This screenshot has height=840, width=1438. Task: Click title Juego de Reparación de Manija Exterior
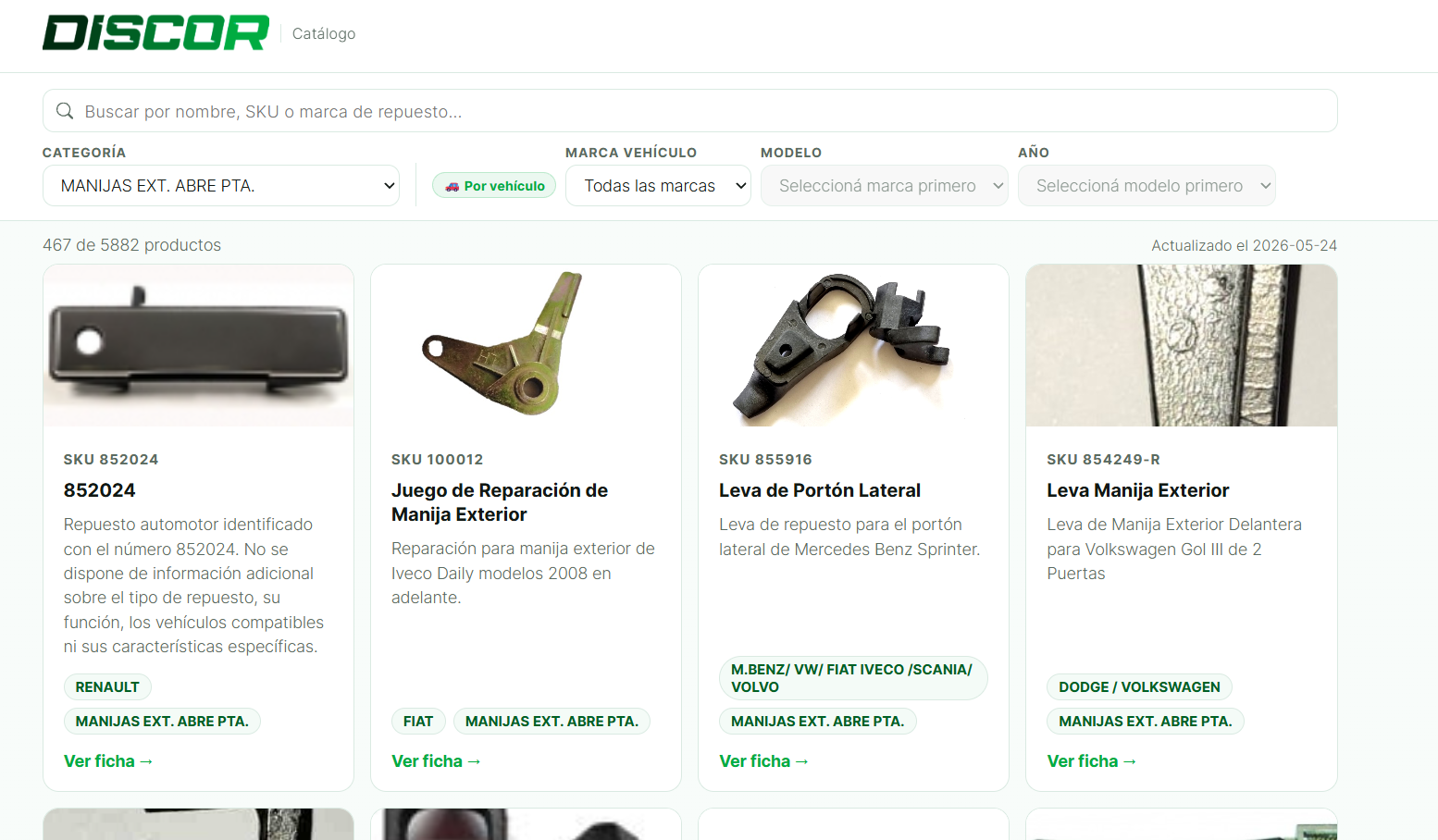point(500,502)
